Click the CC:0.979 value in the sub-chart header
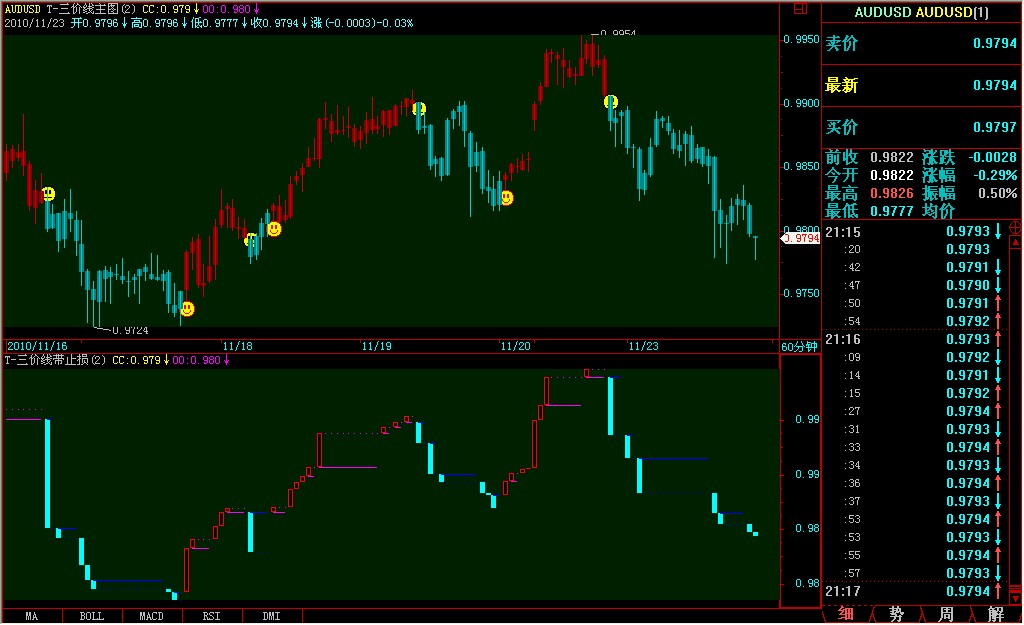The width and height of the screenshot is (1024, 625). click(x=136, y=360)
